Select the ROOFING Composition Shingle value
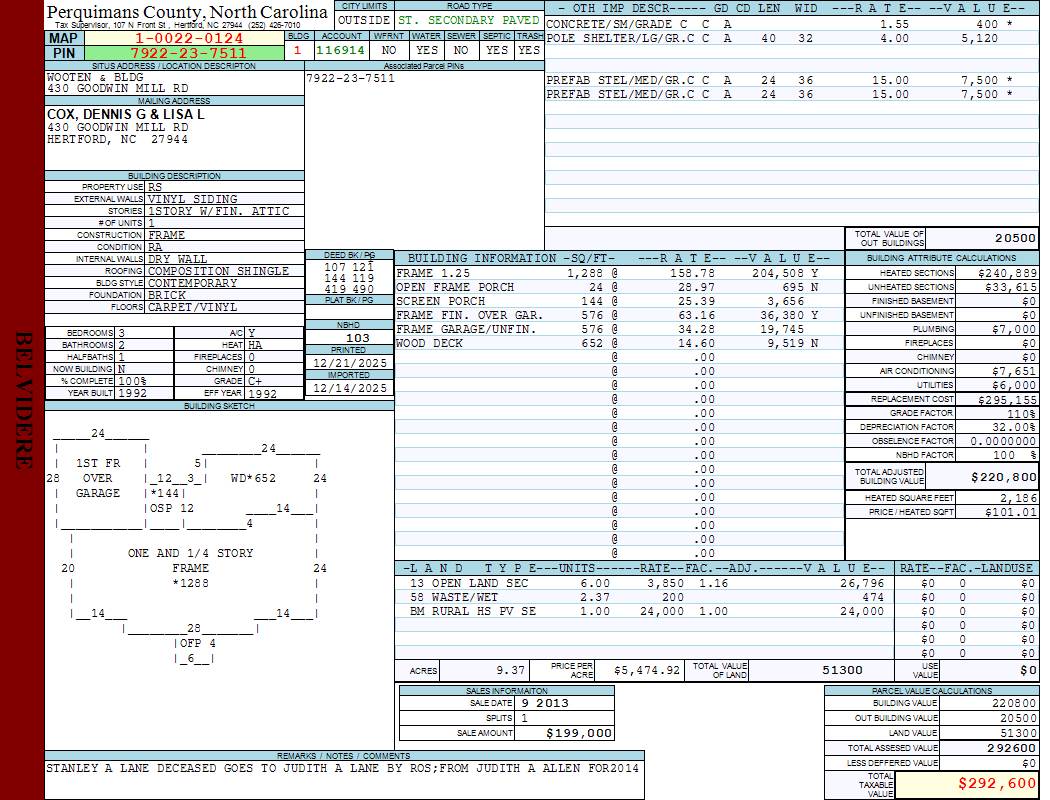The width and height of the screenshot is (1050, 800). [218, 271]
